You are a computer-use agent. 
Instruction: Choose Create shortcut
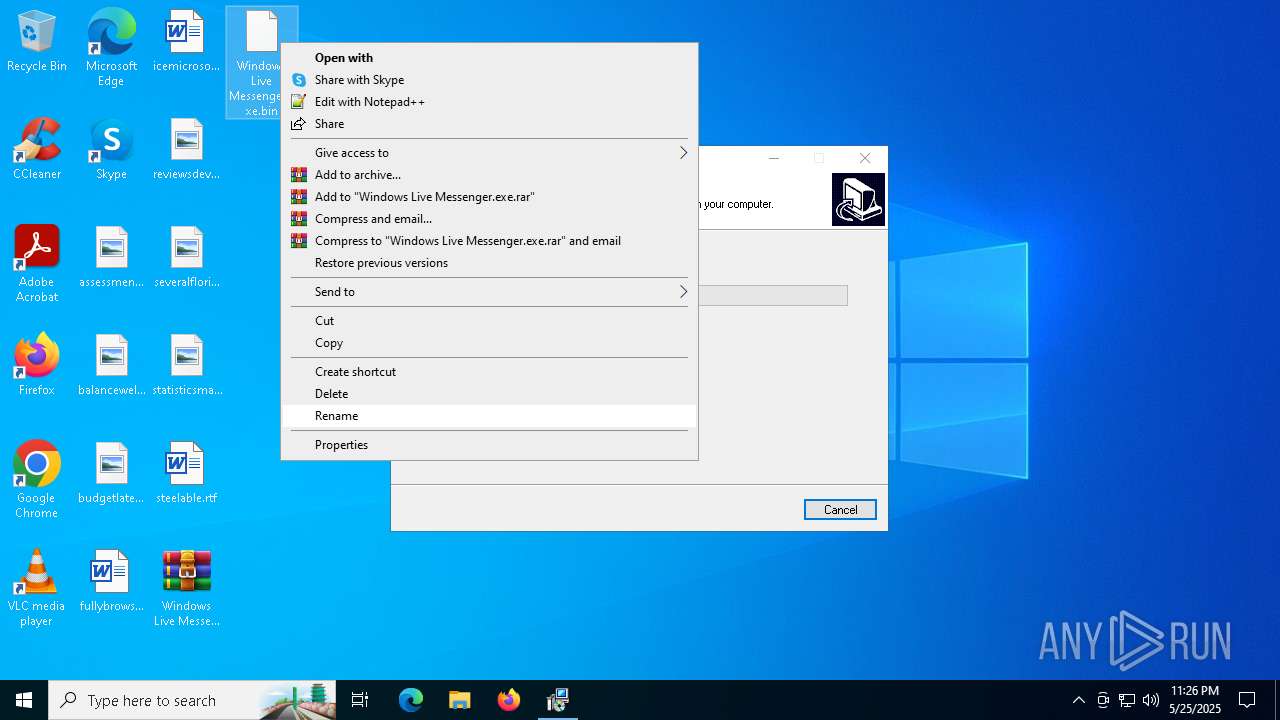[489, 372]
